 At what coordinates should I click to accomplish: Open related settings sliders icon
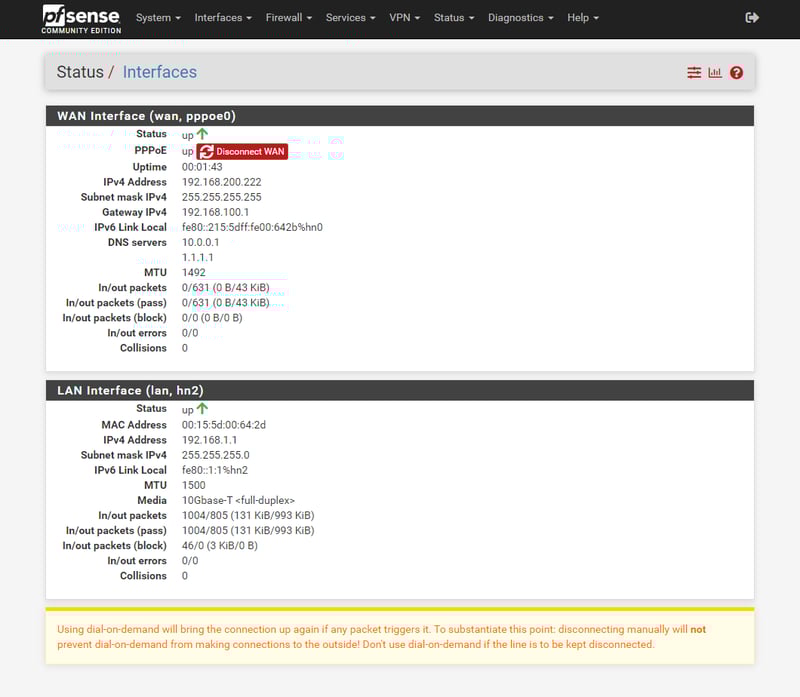[694, 73]
